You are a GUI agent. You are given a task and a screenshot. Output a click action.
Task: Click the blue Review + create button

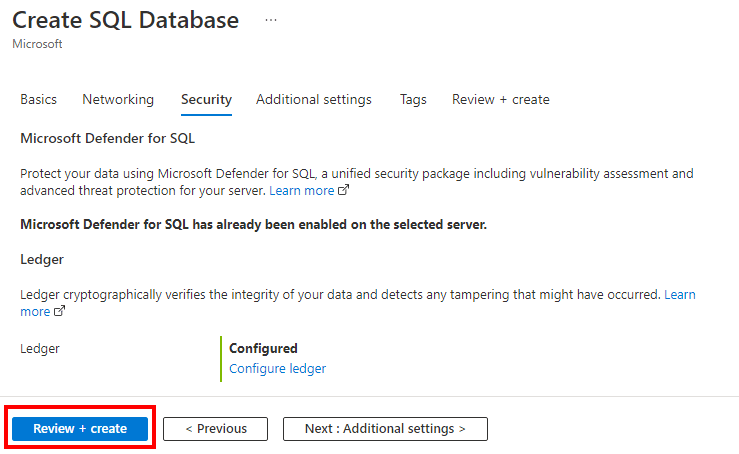point(80,429)
